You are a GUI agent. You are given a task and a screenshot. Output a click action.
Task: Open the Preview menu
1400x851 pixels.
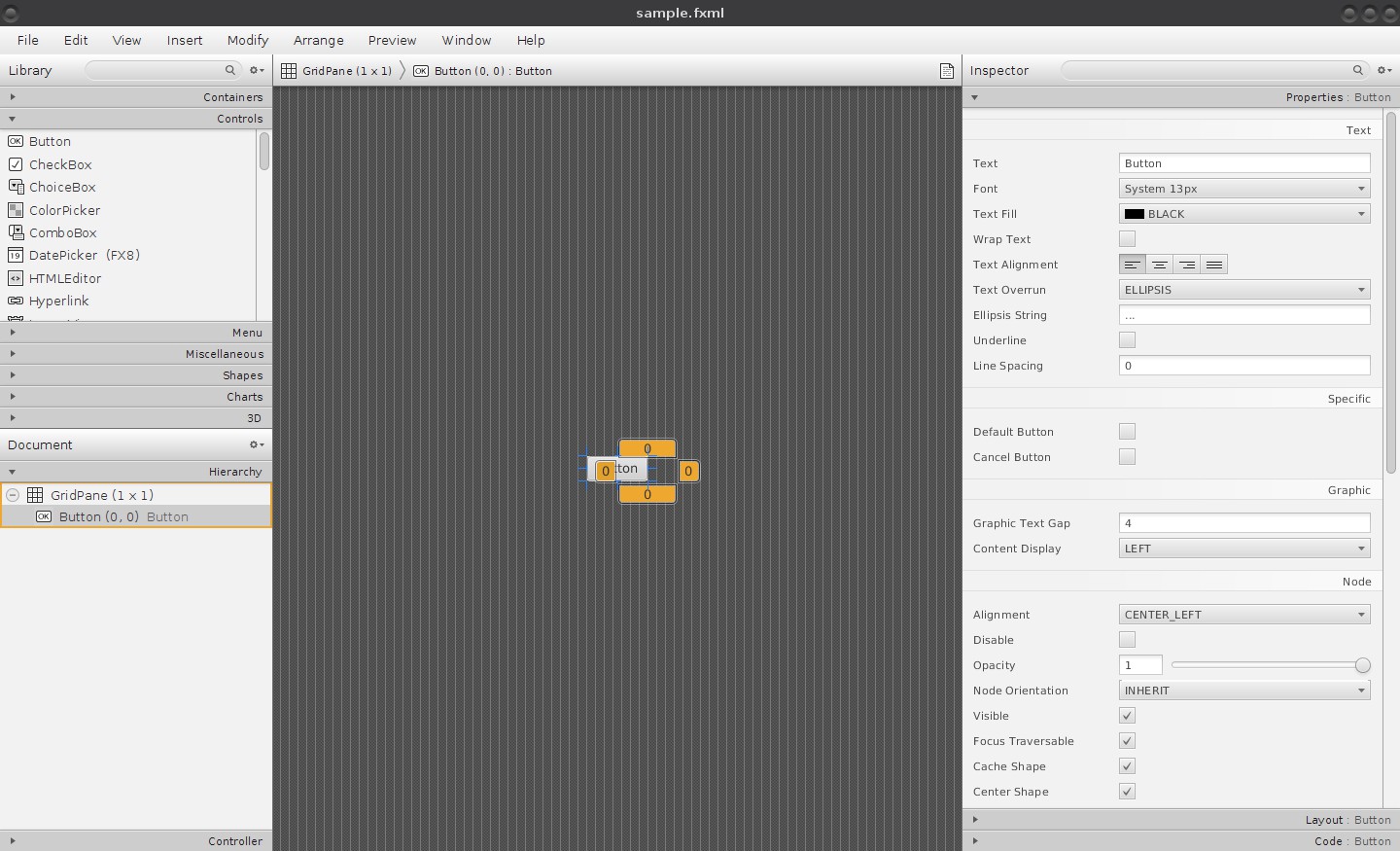click(392, 40)
